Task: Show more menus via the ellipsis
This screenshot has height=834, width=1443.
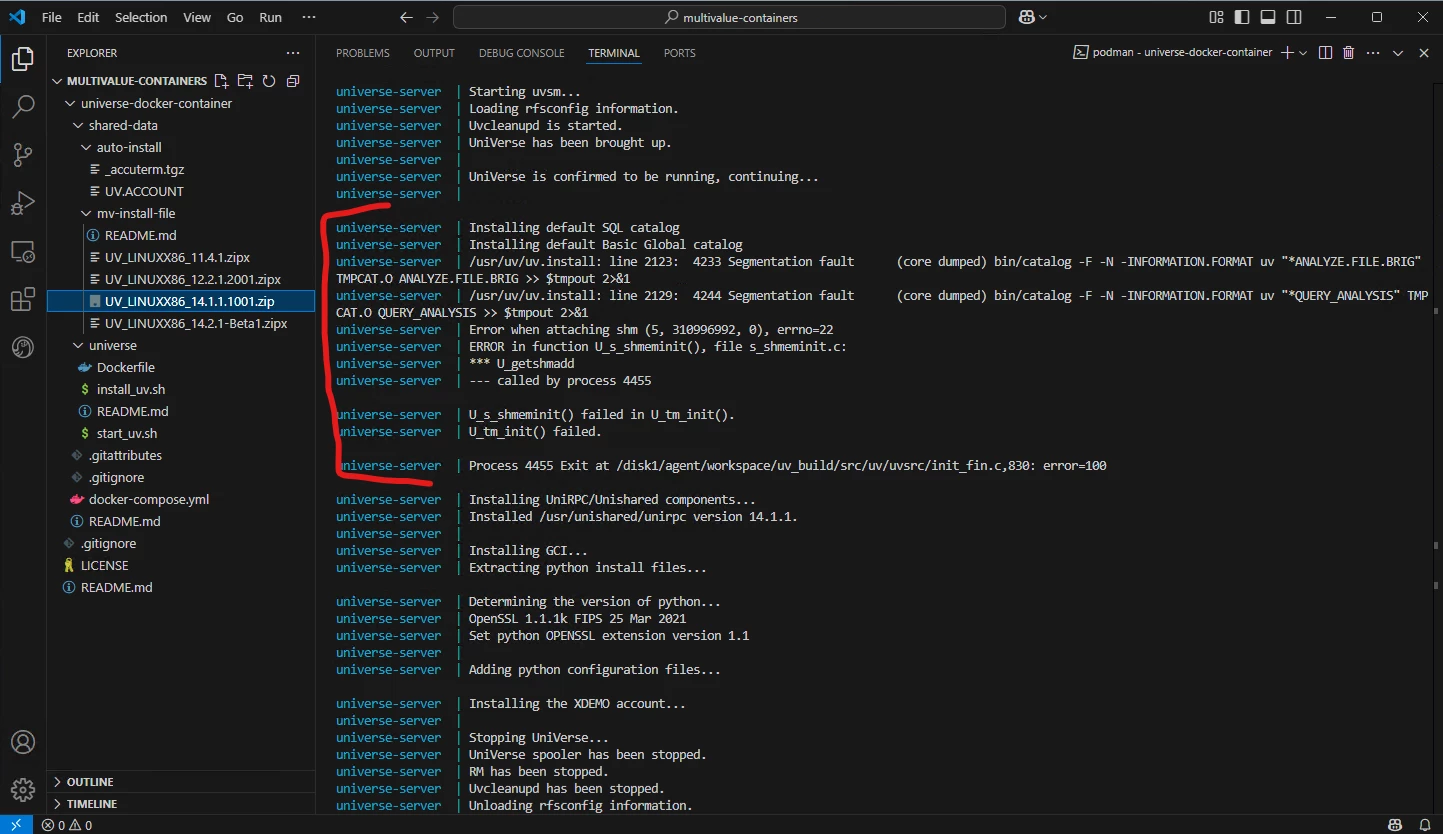Action: coord(309,17)
